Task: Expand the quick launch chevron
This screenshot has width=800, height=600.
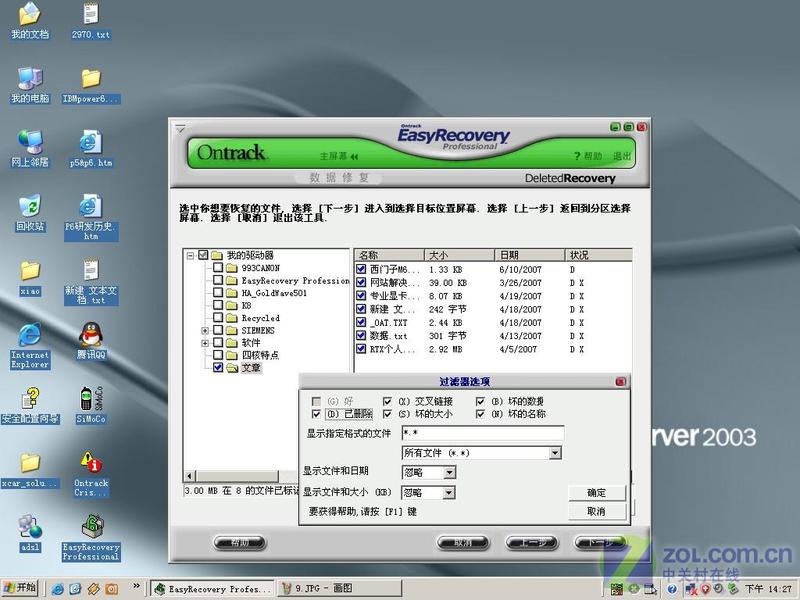Action: pyautogui.click(x=136, y=586)
